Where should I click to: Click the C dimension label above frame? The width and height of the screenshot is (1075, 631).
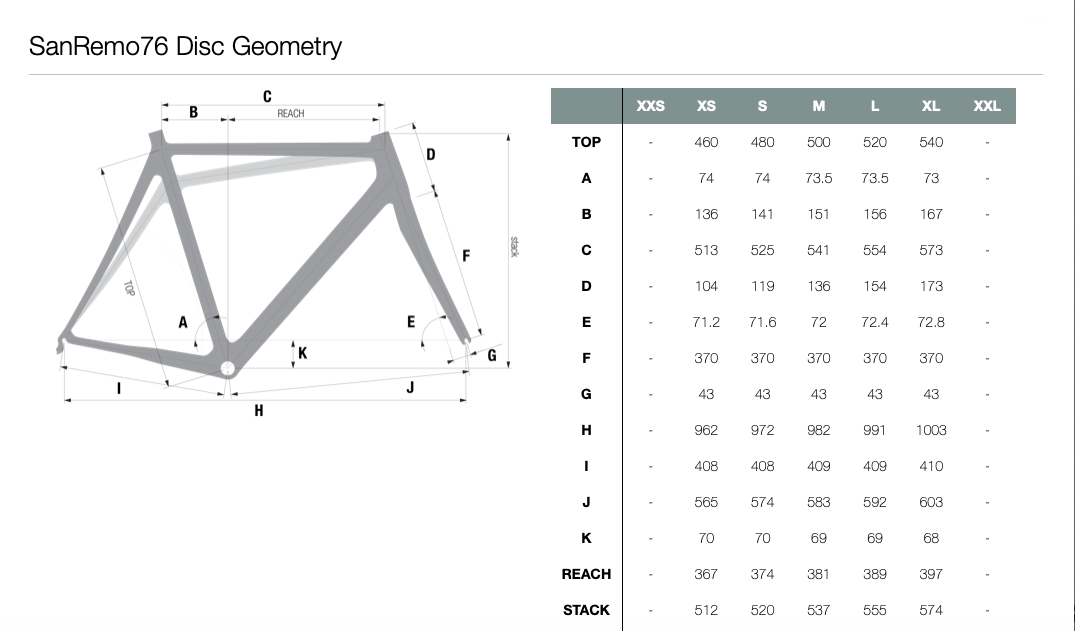(x=267, y=97)
